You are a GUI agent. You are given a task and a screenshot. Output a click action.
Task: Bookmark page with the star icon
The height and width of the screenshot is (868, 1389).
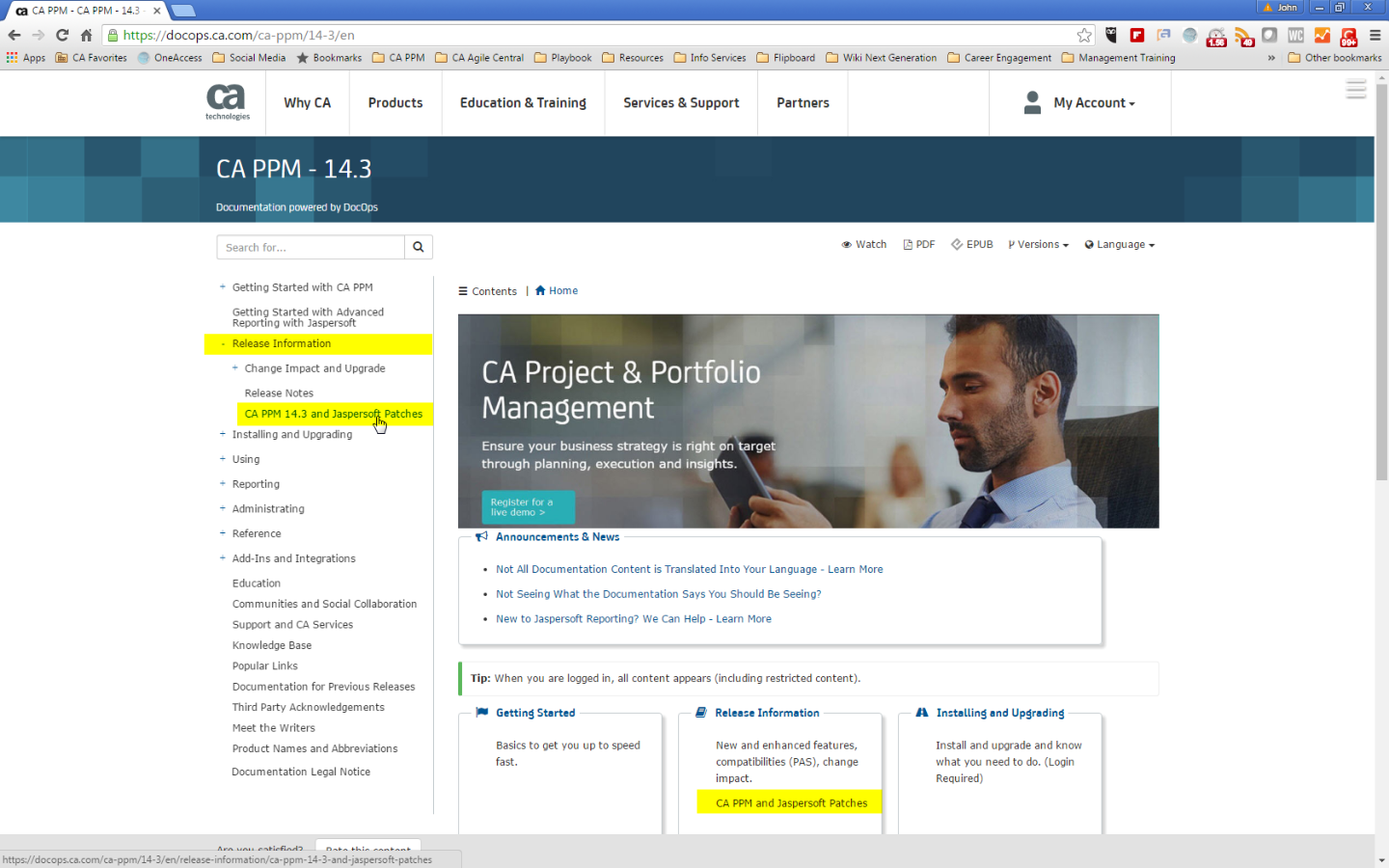coord(1084,35)
